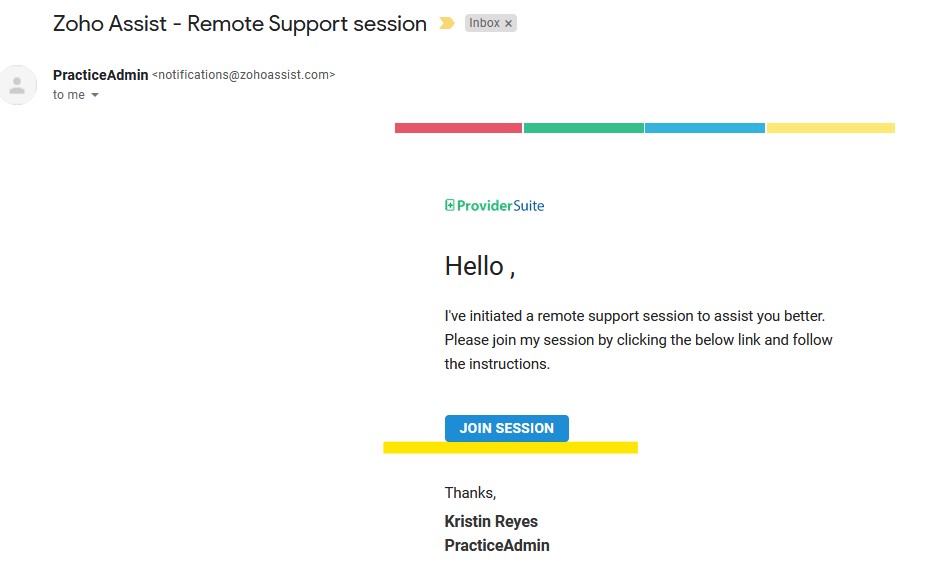Click the red segment of the banner bar

tap(458, 128)
